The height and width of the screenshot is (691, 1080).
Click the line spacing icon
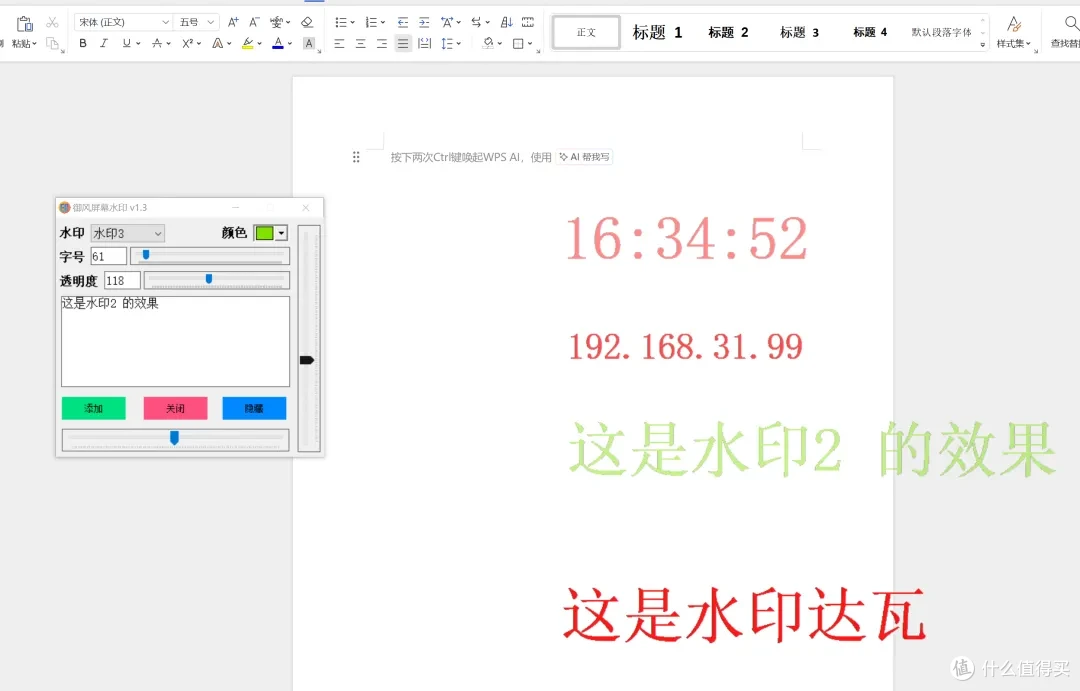pos(447,43)
